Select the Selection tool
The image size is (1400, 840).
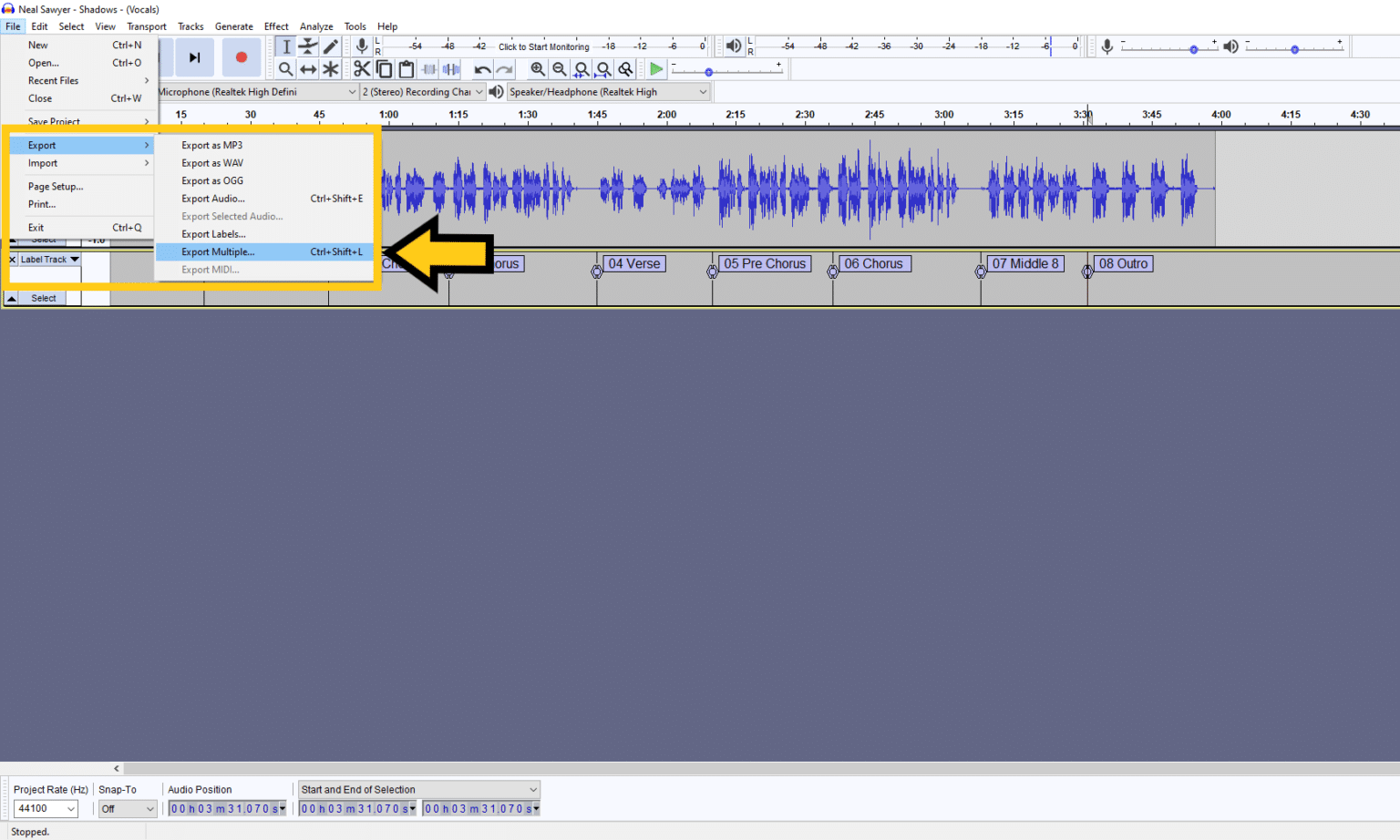coord(285,46)
